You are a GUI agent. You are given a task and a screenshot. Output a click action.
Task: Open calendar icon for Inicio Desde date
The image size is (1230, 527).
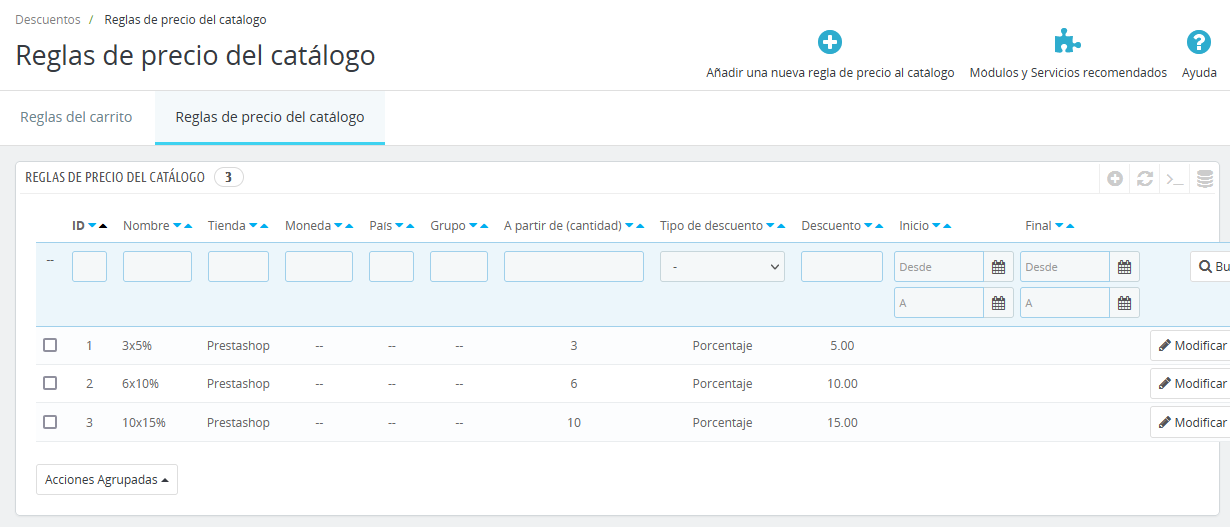pos(998,267)
